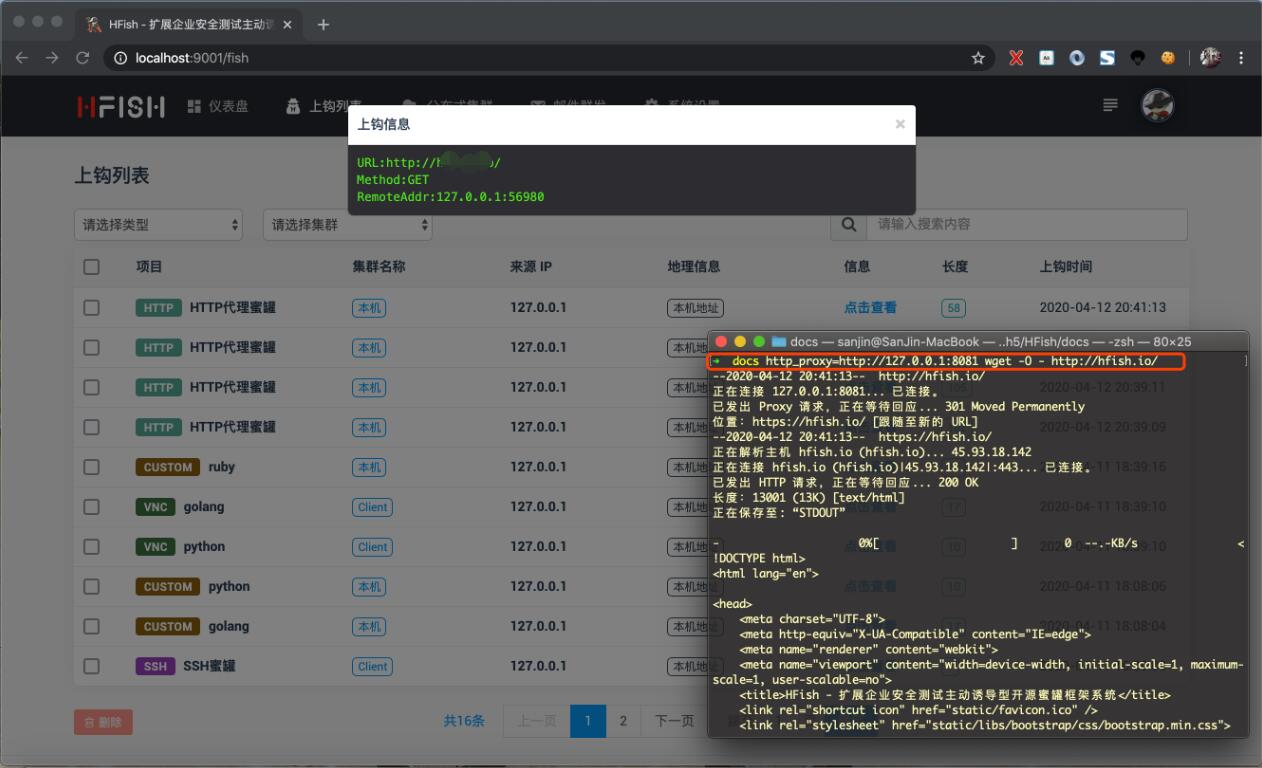
Task: Open the 请选择集群 dropdown
Action: [347, 225]
